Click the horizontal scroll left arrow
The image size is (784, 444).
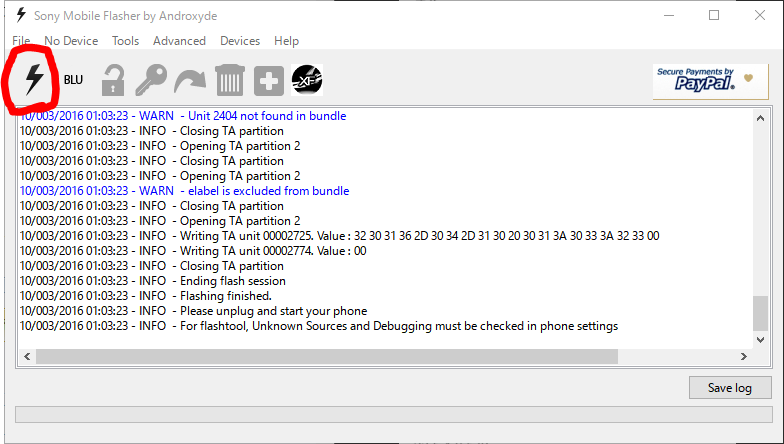27,356
